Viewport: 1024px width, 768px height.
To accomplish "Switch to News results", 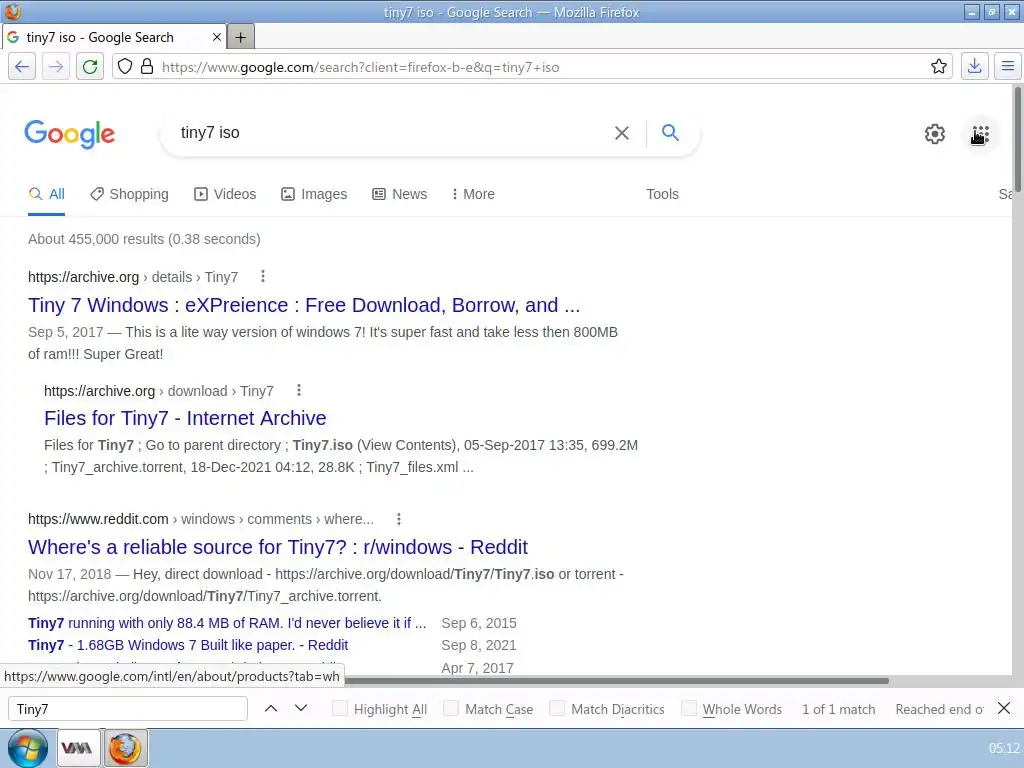I will coord(400,194).
